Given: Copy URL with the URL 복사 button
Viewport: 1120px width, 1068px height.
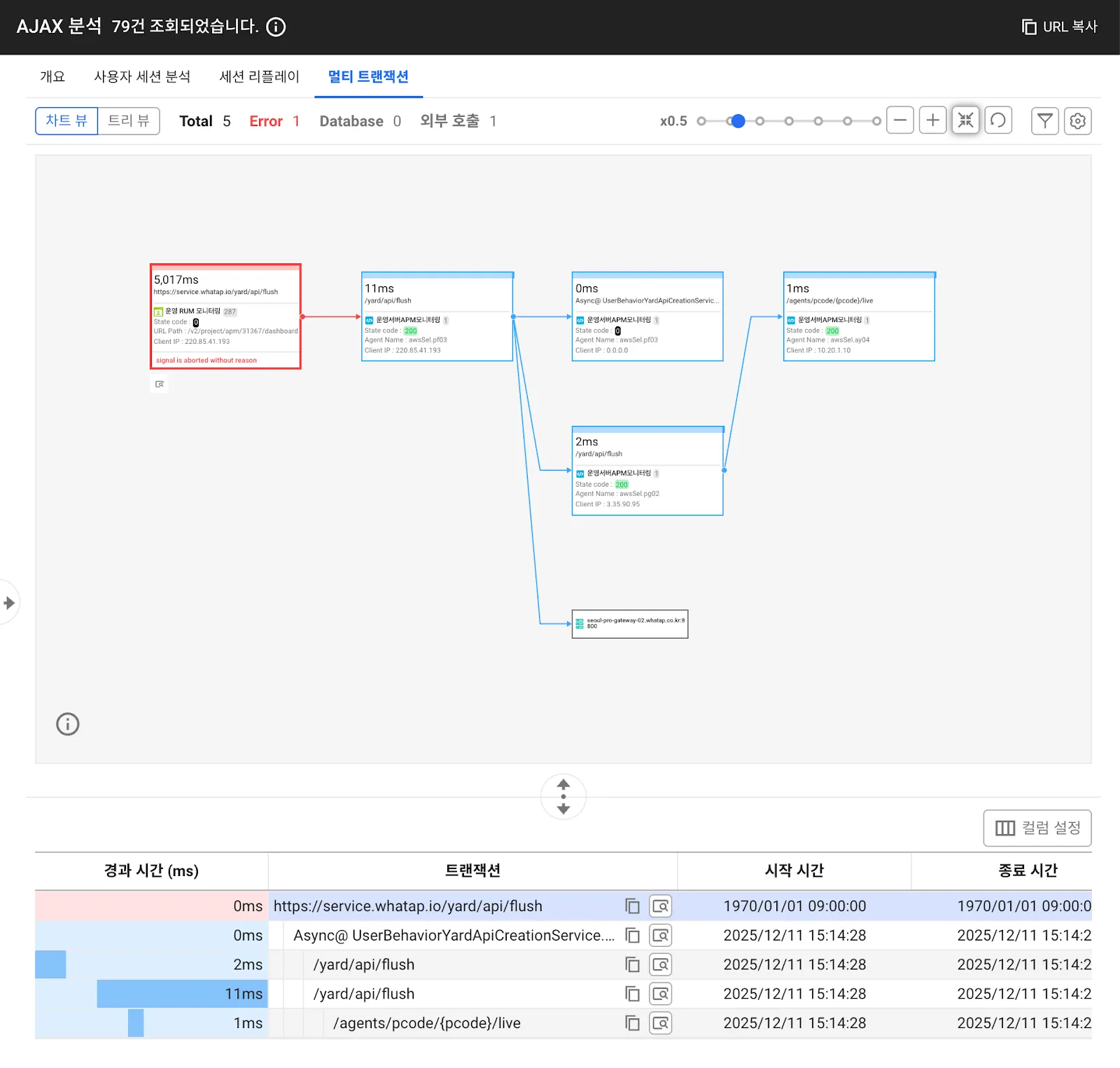Looking at the screenshot, I should tap(1060, 27).
